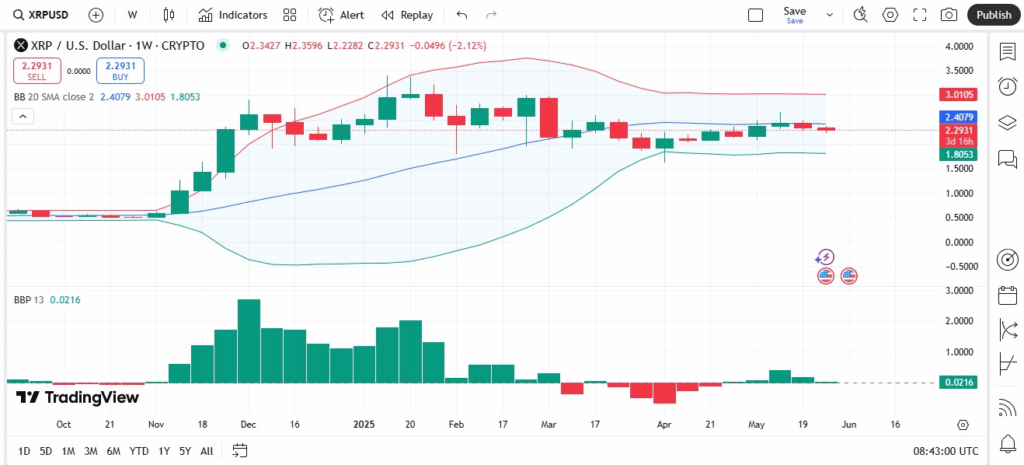Open the candlestick chart style selector

pos(169,14)
